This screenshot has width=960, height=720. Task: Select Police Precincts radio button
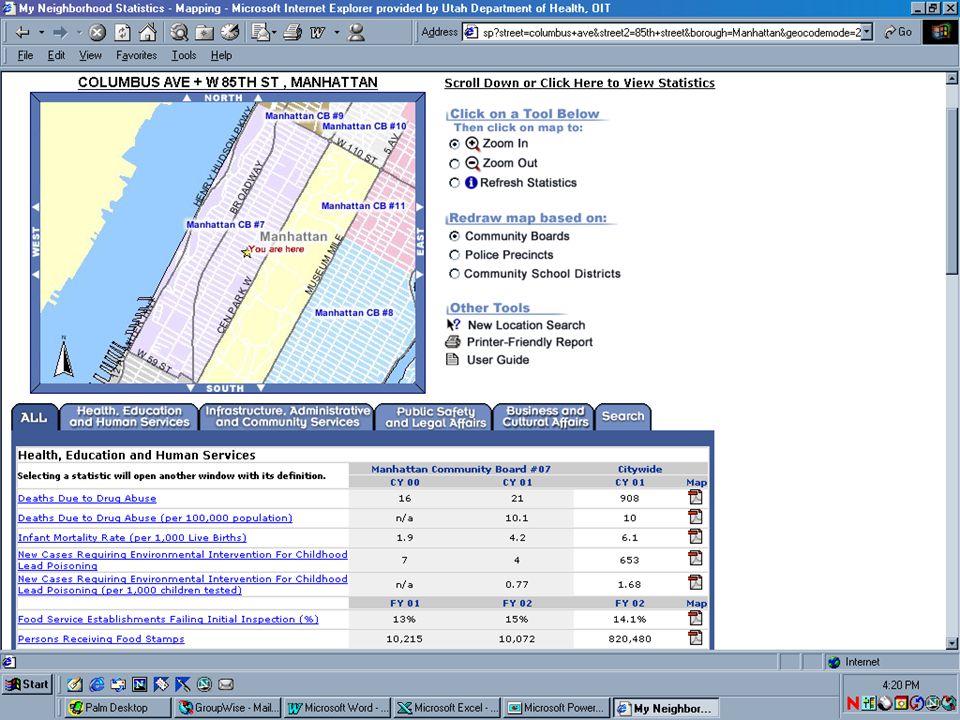click(x=454, y=255)
